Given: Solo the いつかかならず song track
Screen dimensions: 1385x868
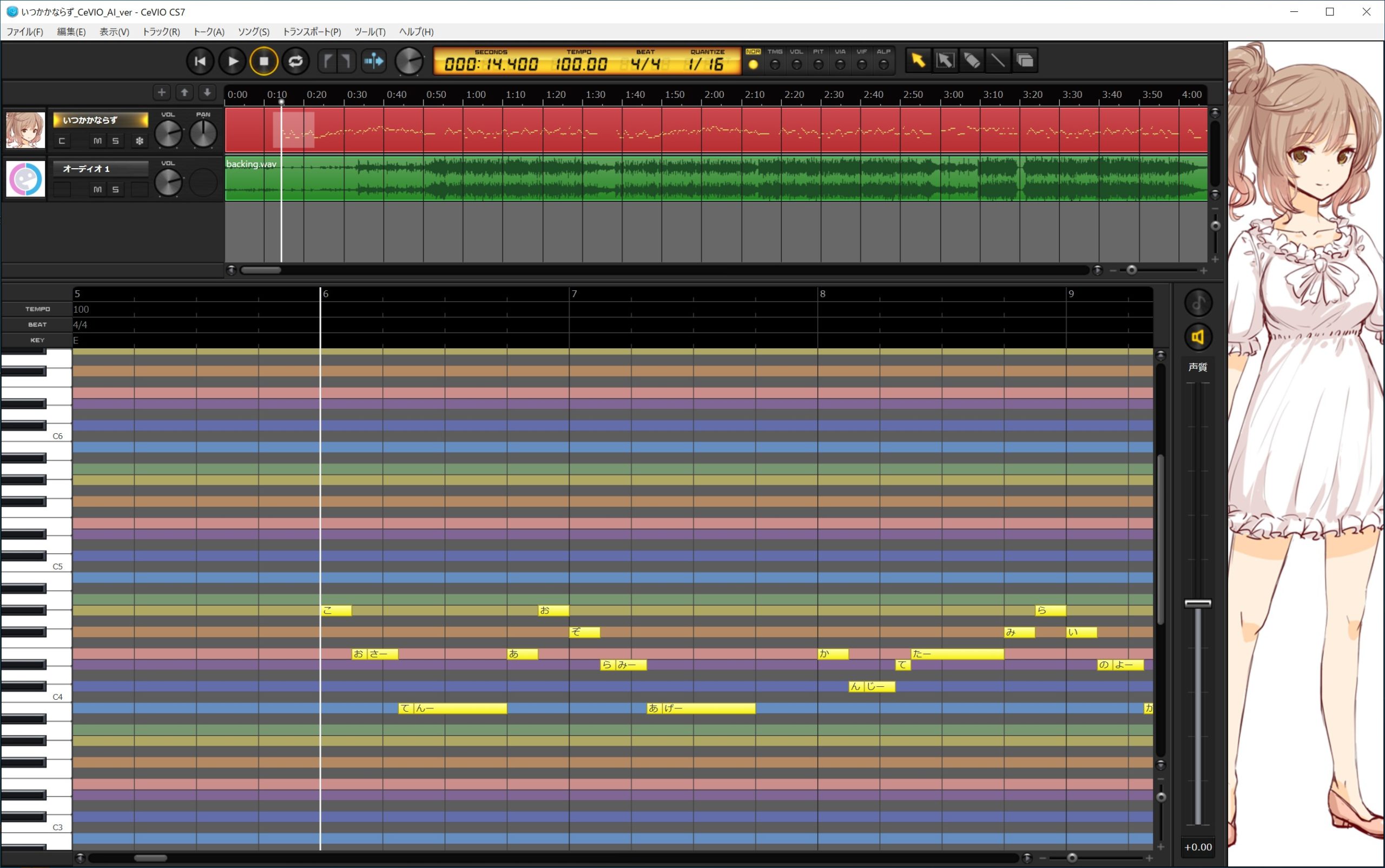Looking at the screenshot, I should [115, 141].
